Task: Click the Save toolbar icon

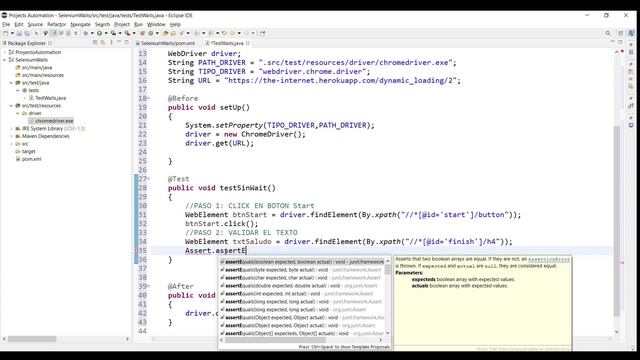Action: click(x=19, y=33)
